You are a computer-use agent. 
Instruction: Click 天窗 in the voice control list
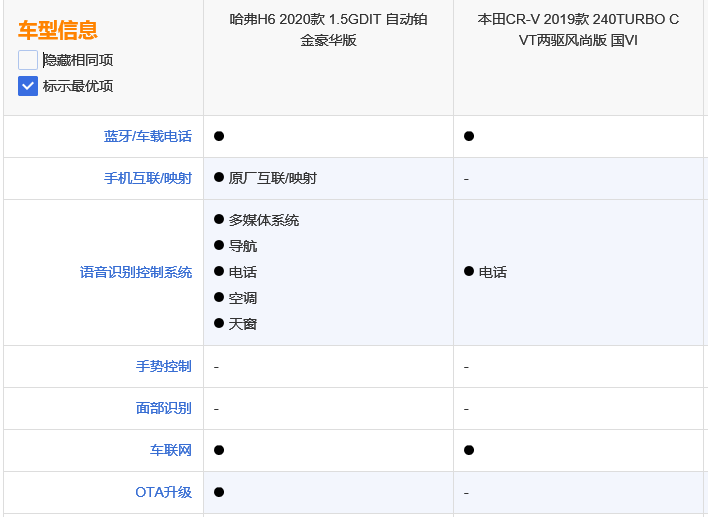tap(242, 324)
